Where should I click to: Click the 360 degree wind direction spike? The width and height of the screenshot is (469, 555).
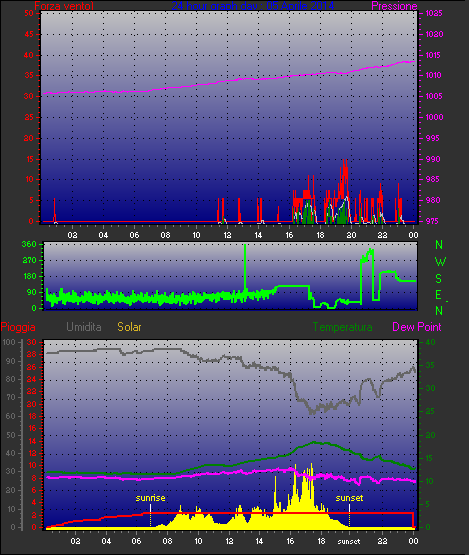[x=245, y=267]
